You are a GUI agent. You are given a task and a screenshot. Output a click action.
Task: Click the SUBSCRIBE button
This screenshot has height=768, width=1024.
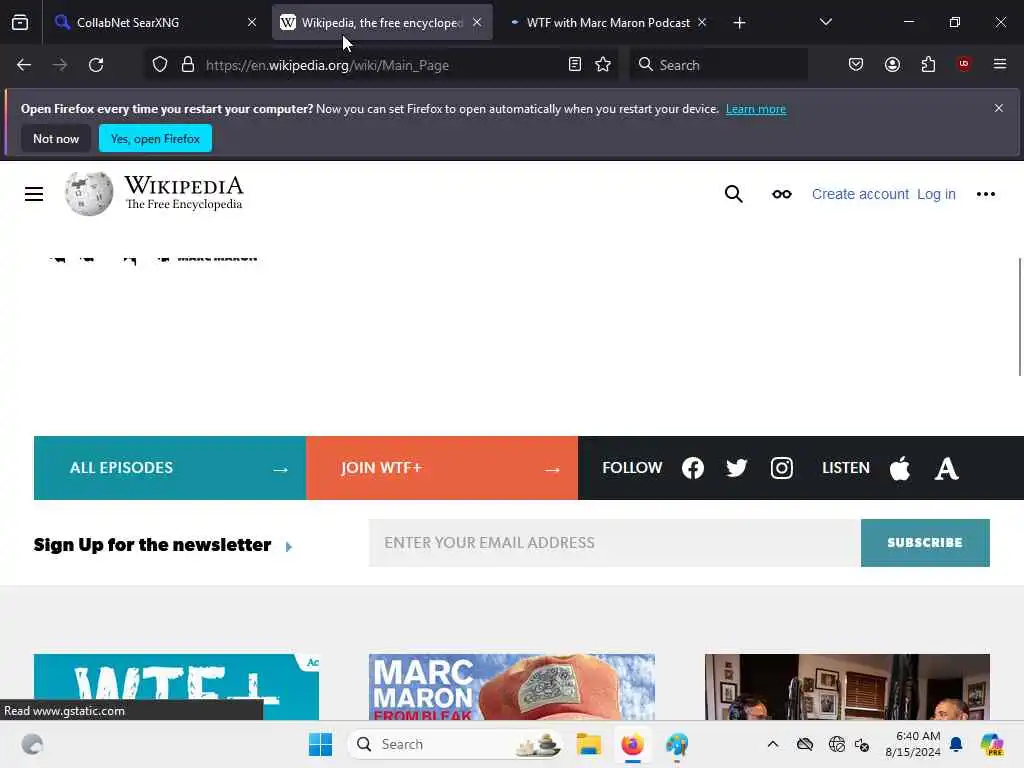pyautogui.click(x=925, y=543)
